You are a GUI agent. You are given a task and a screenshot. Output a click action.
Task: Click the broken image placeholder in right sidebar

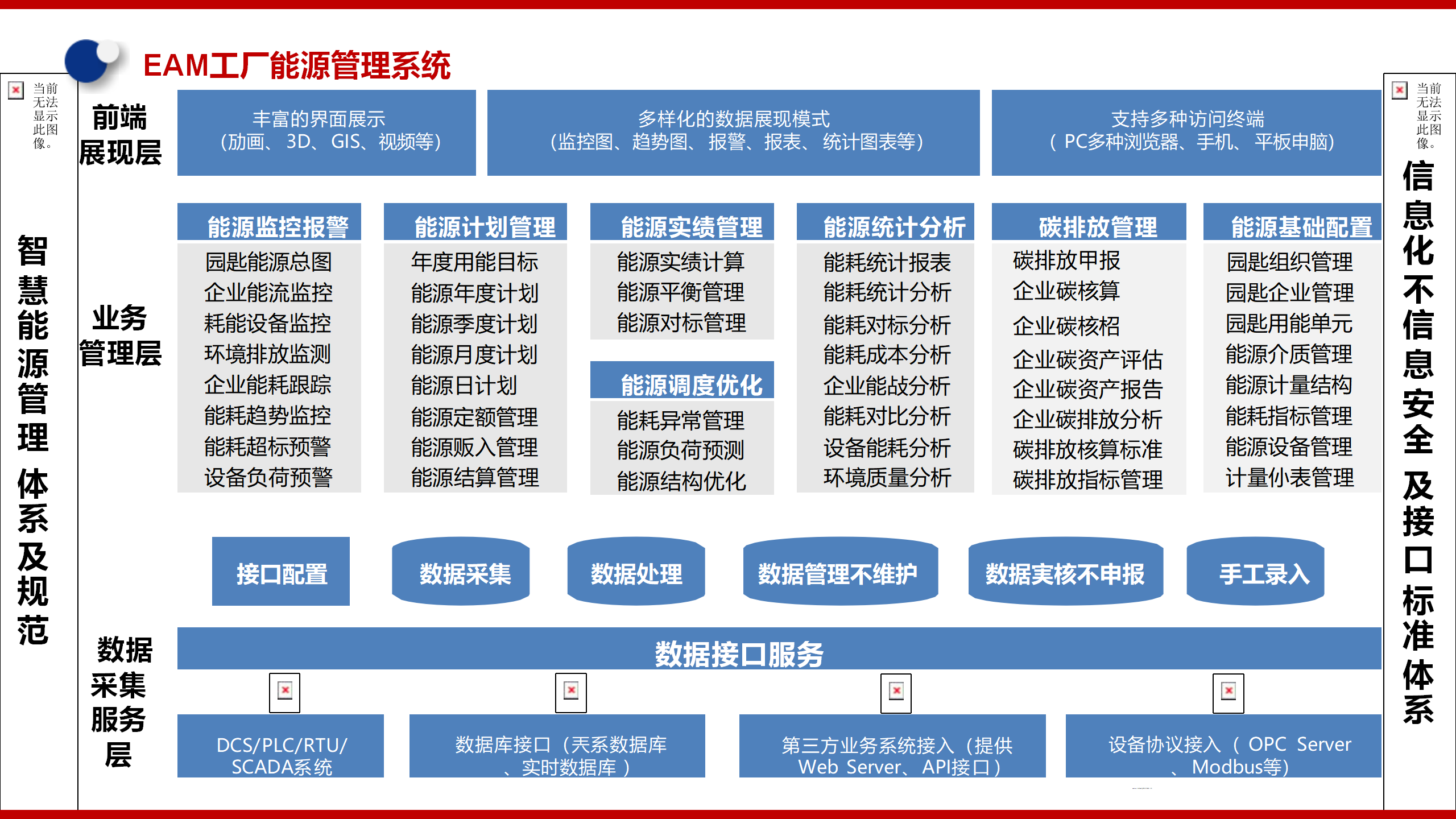pos(1399,90)
